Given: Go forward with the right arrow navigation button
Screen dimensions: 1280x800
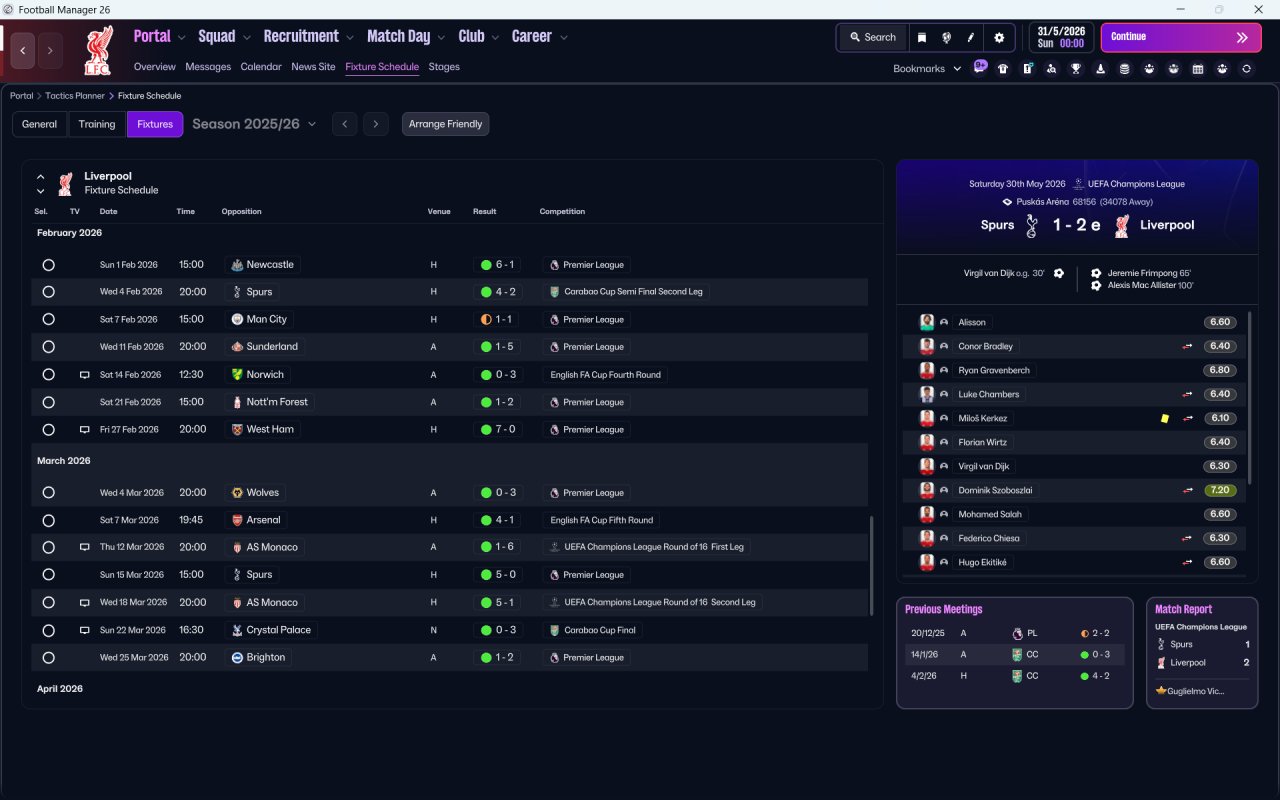Looking at the screenshot, I should (50, 50).
